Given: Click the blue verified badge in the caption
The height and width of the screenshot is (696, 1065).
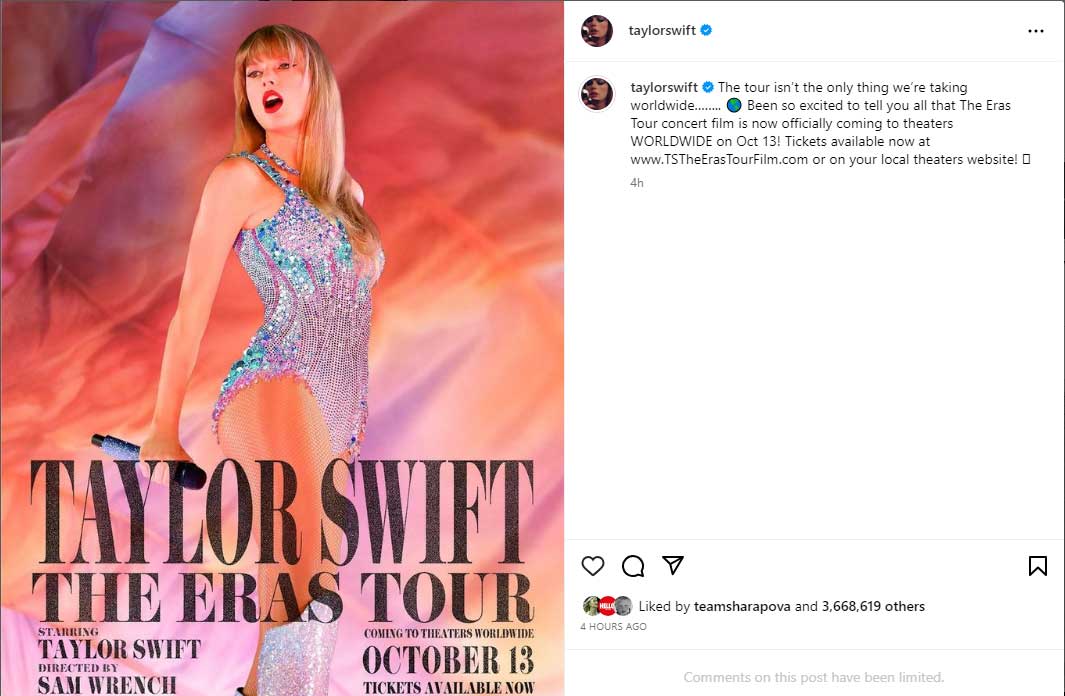Looking at the screenshot, I should (708, 88).
